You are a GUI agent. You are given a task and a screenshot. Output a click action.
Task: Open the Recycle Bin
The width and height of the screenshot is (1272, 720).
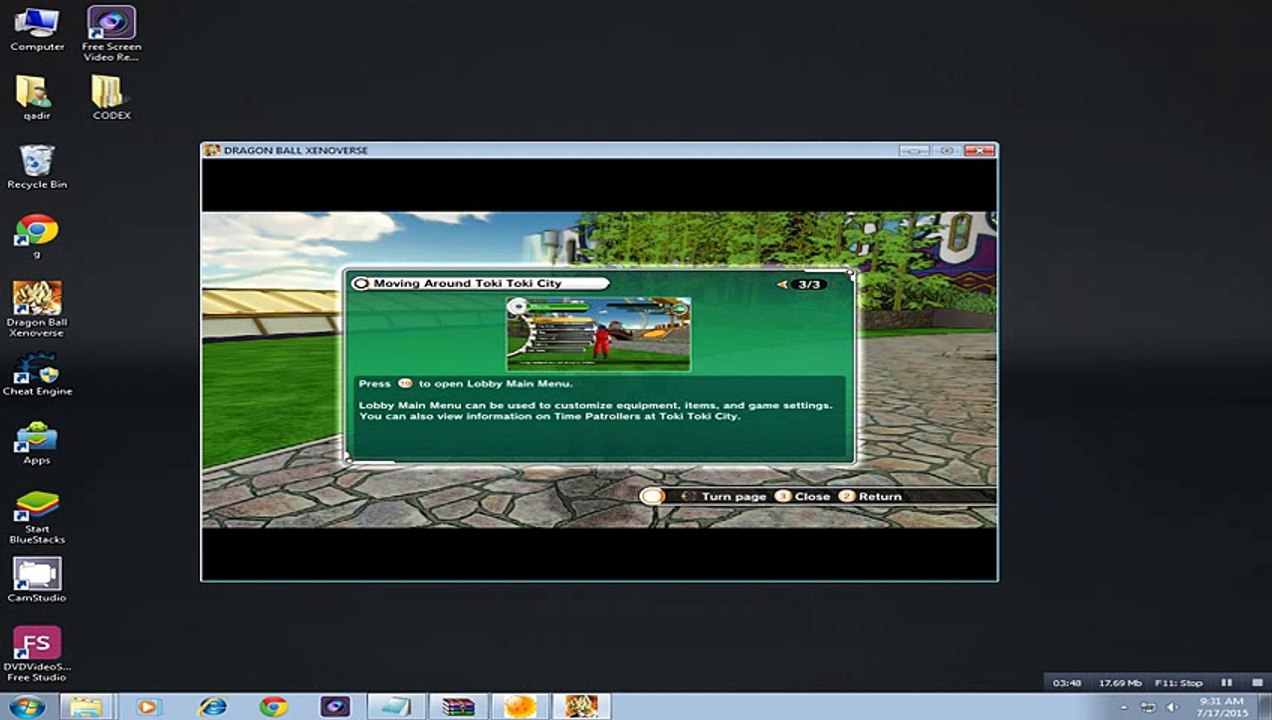click(x=37, y=167)
